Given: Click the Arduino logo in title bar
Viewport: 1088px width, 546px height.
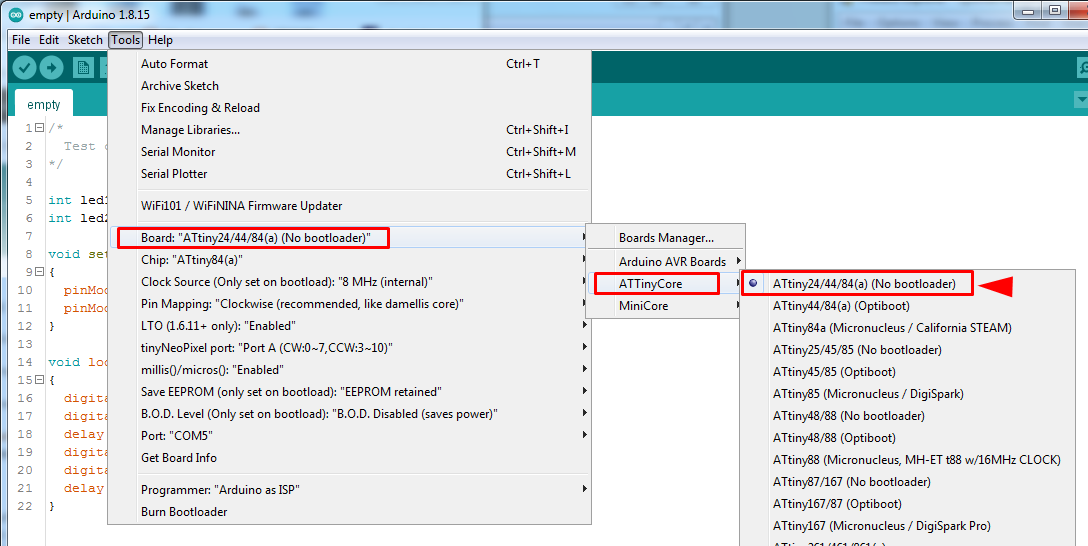Looking at the screenshot, I should pos(16,15).
